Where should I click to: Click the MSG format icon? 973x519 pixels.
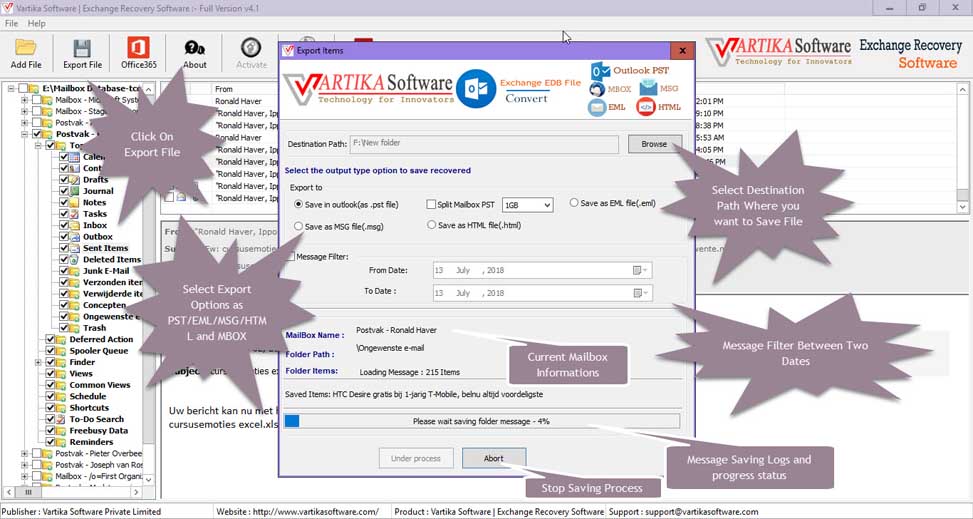(648, 88)
